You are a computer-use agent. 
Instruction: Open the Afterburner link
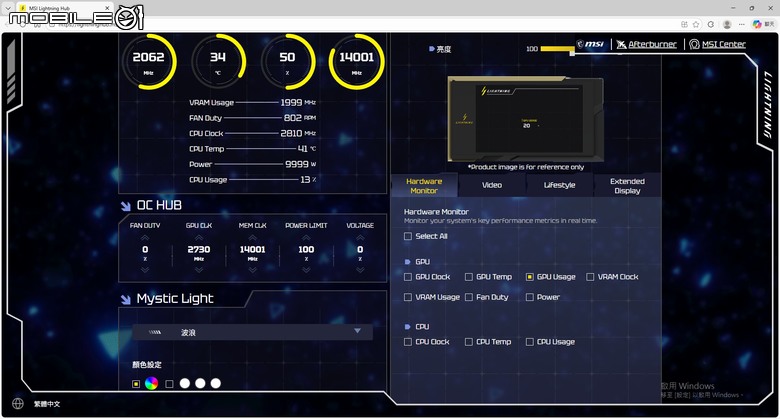click(x=652, y=44)
